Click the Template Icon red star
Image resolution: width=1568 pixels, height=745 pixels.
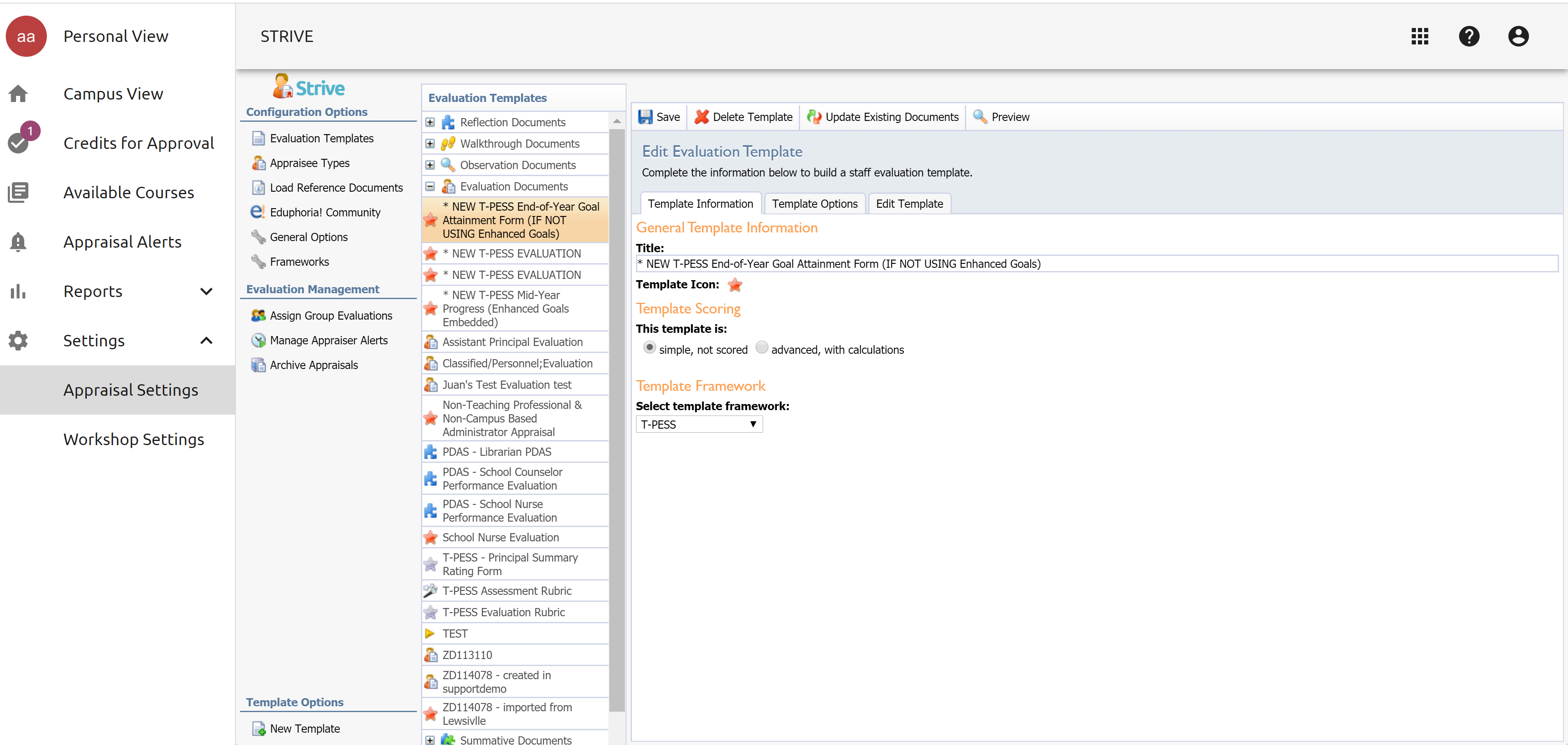click(735, 285)
